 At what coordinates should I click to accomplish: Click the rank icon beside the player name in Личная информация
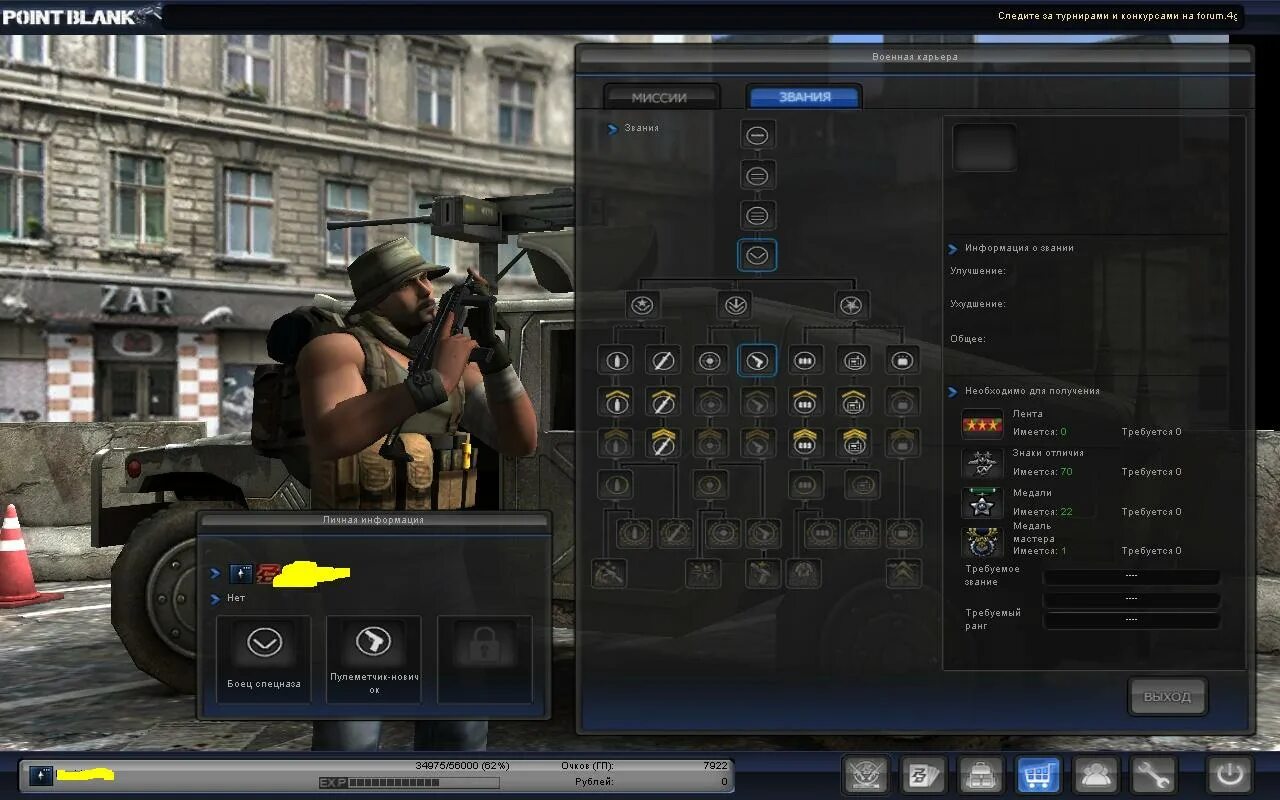(241, 573)
